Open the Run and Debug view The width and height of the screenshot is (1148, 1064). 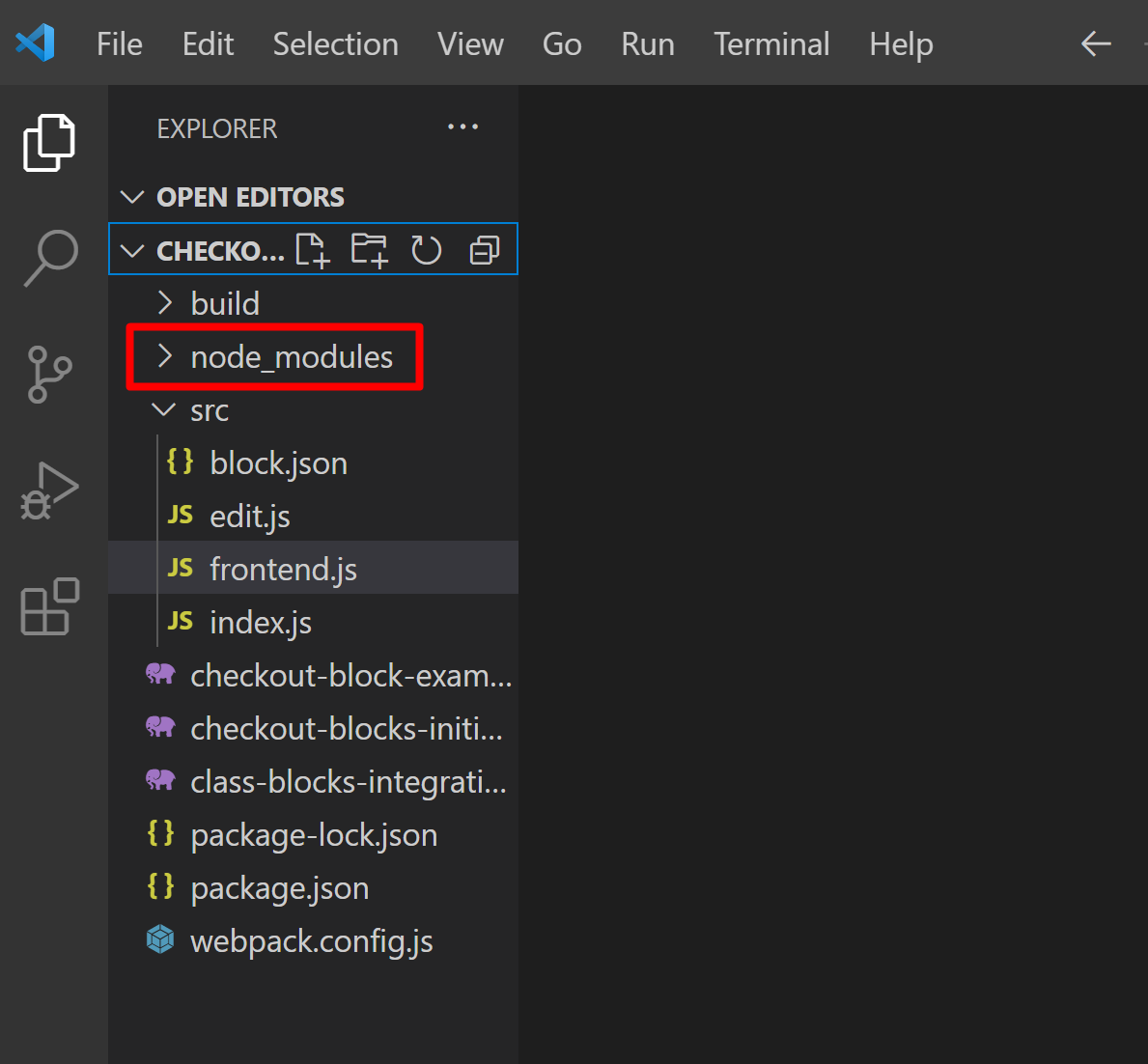(x=50, y=490)
